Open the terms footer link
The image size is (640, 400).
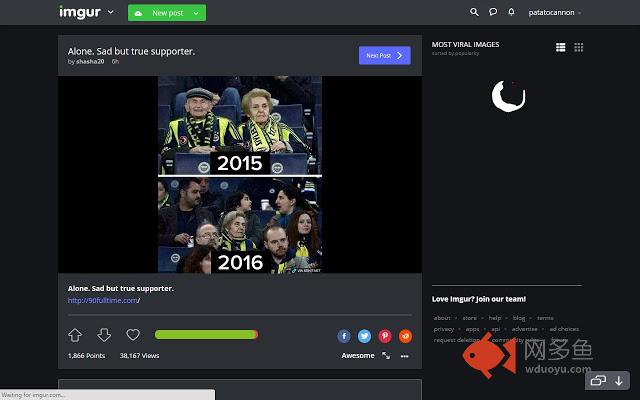[x=545, y=318]
